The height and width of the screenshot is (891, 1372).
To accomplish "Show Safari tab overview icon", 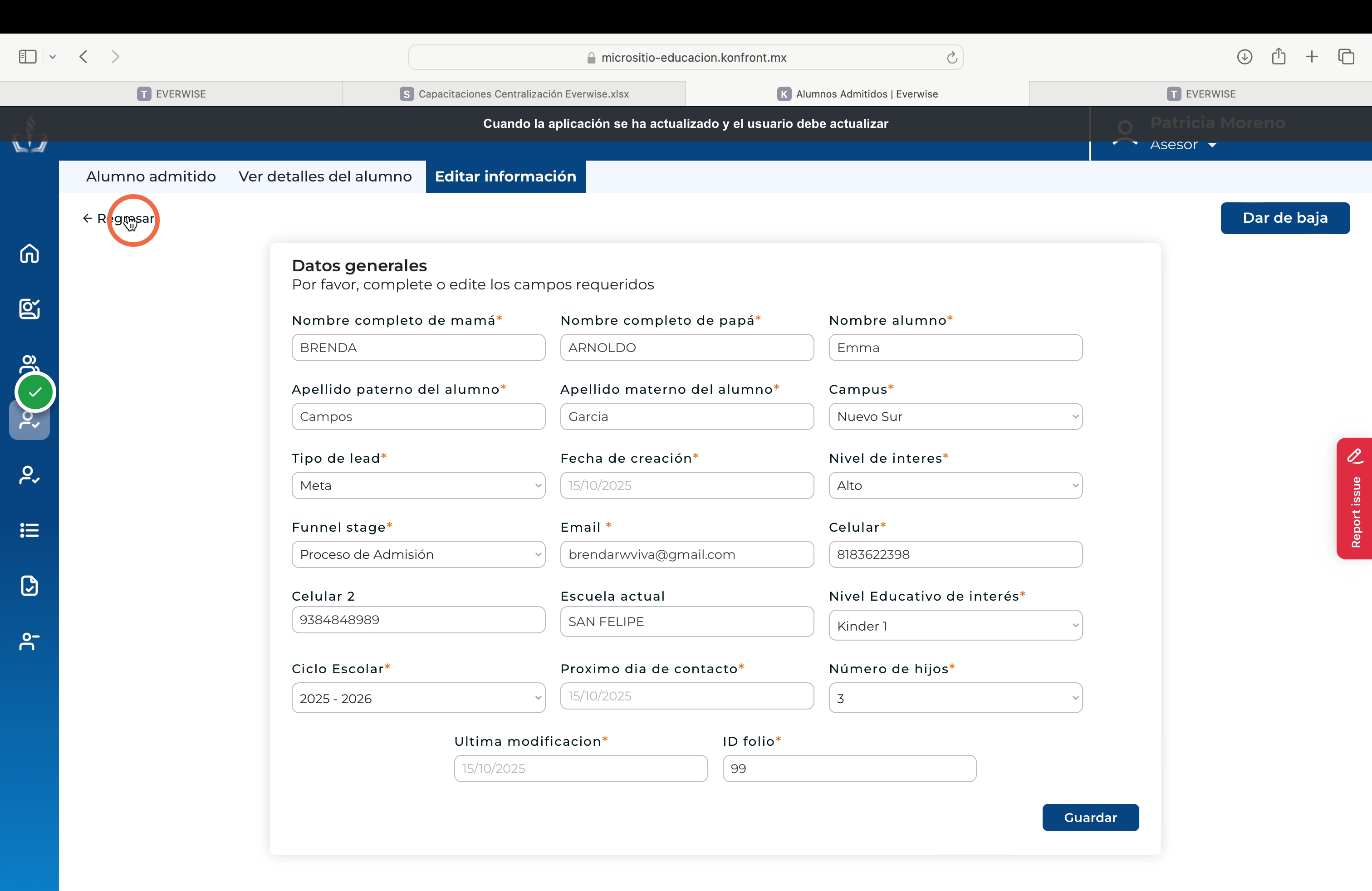I will point(1346,56).
